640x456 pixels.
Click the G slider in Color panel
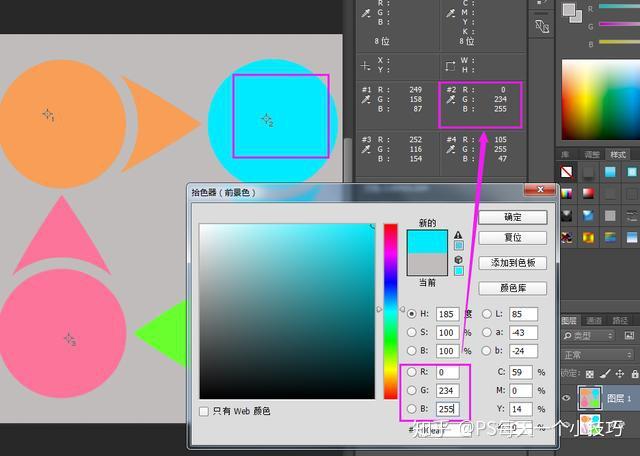[619, 24]
